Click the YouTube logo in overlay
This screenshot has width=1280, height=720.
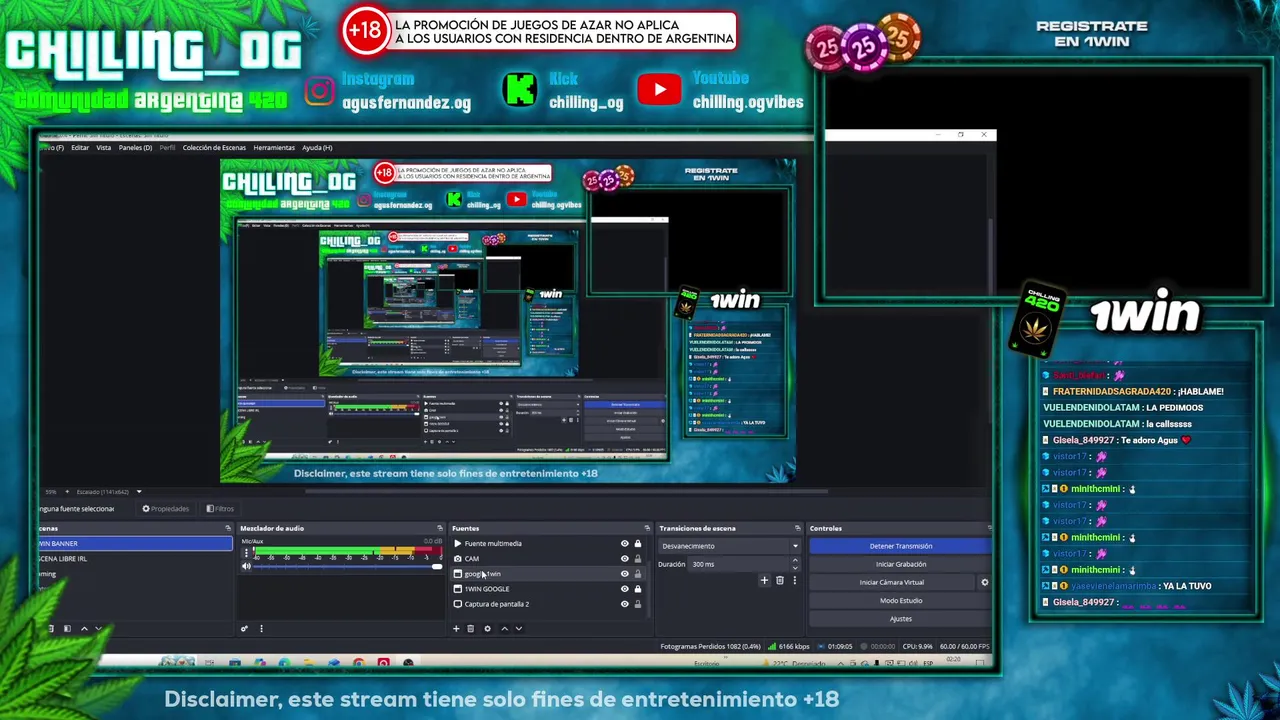[659, 90]
